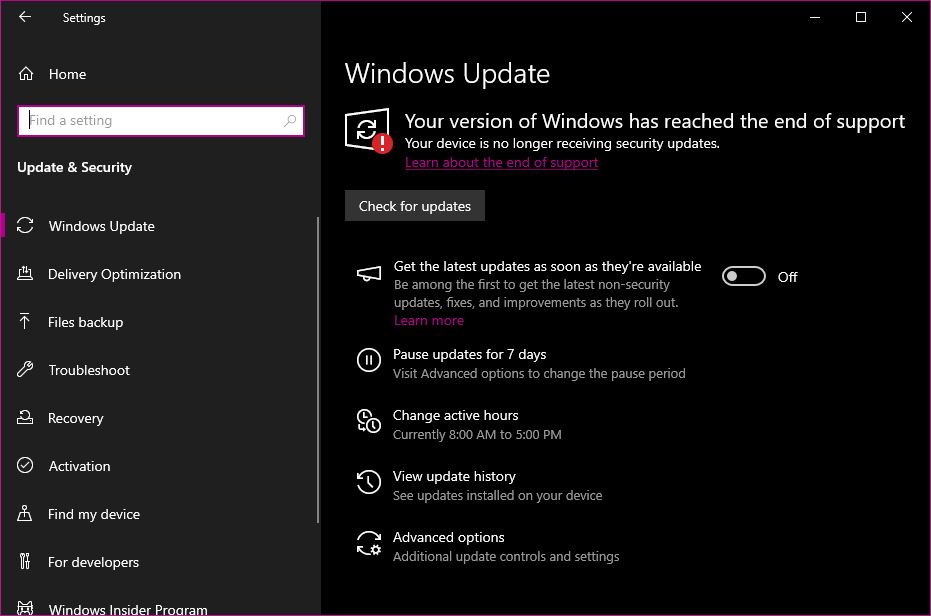Go to Troubleshoot section
Screen dimensions: 931x616
[x=159, y=370]
